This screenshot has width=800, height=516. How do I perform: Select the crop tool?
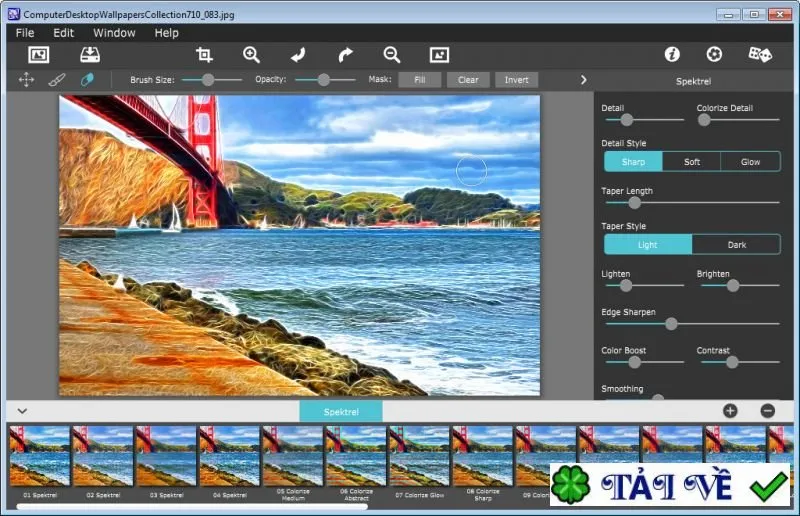point(204,55)
